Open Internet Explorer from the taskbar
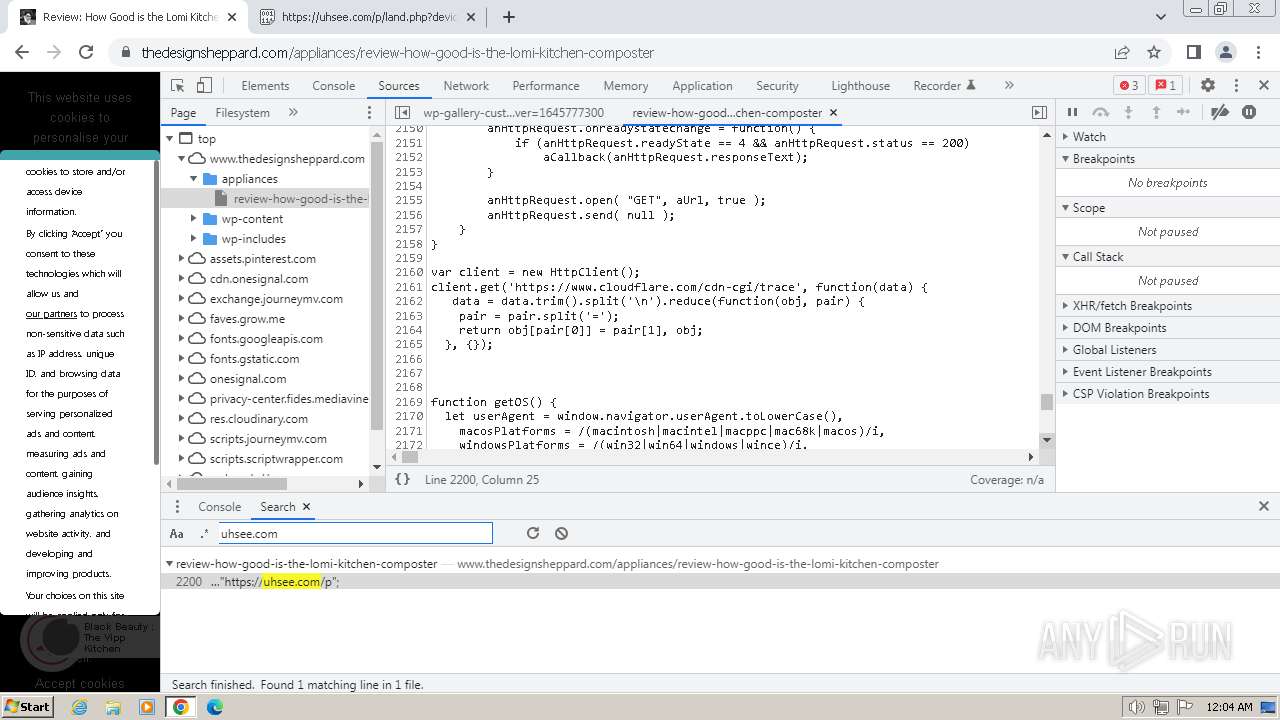Screen dimensions: 1280x720 tap(79, 707)
